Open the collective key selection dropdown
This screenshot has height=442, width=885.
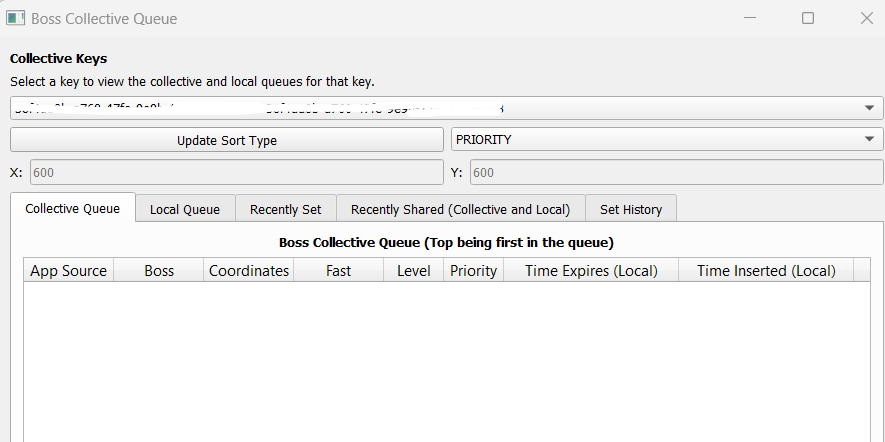click(x=868, y=108)
